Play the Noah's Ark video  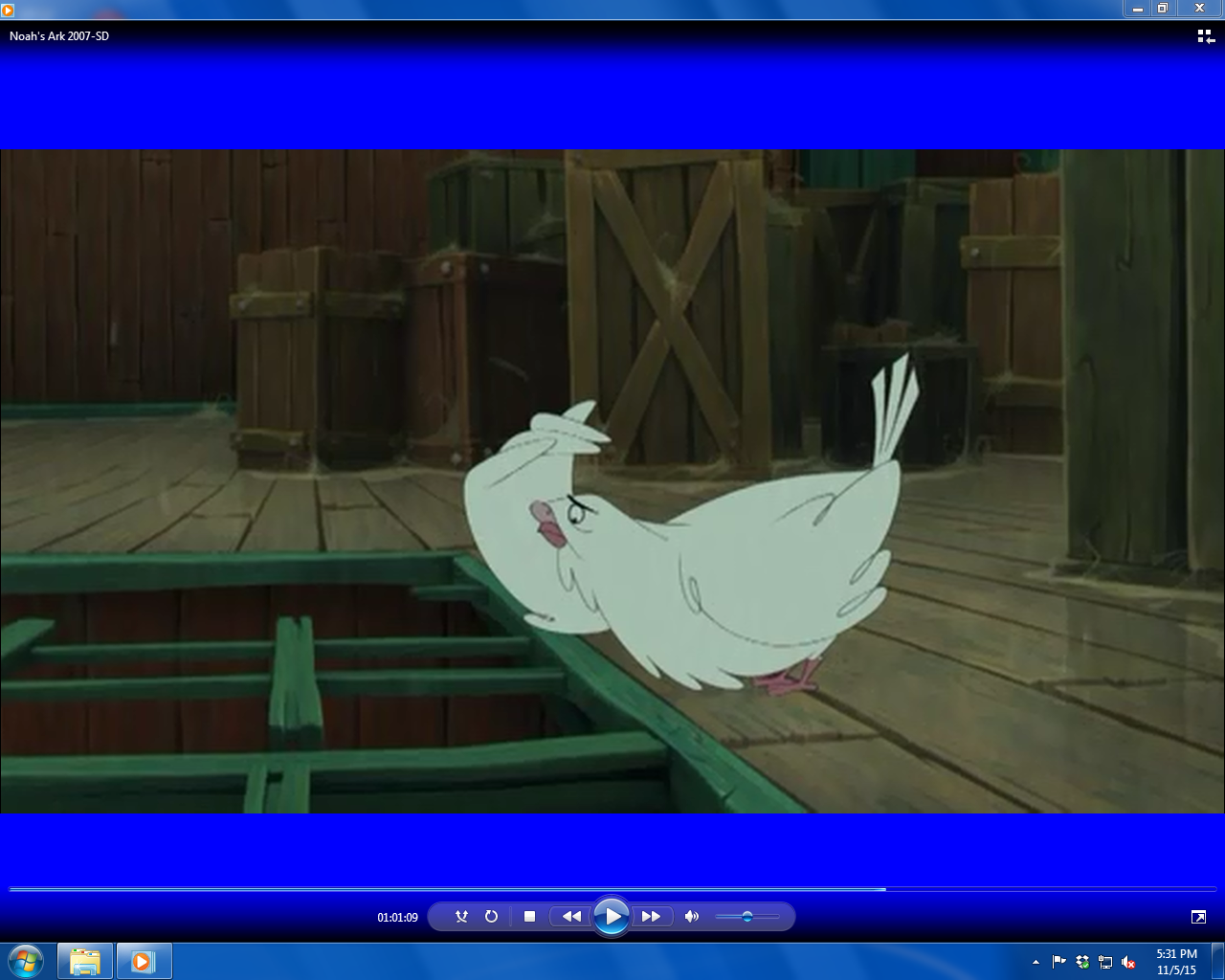612,917
